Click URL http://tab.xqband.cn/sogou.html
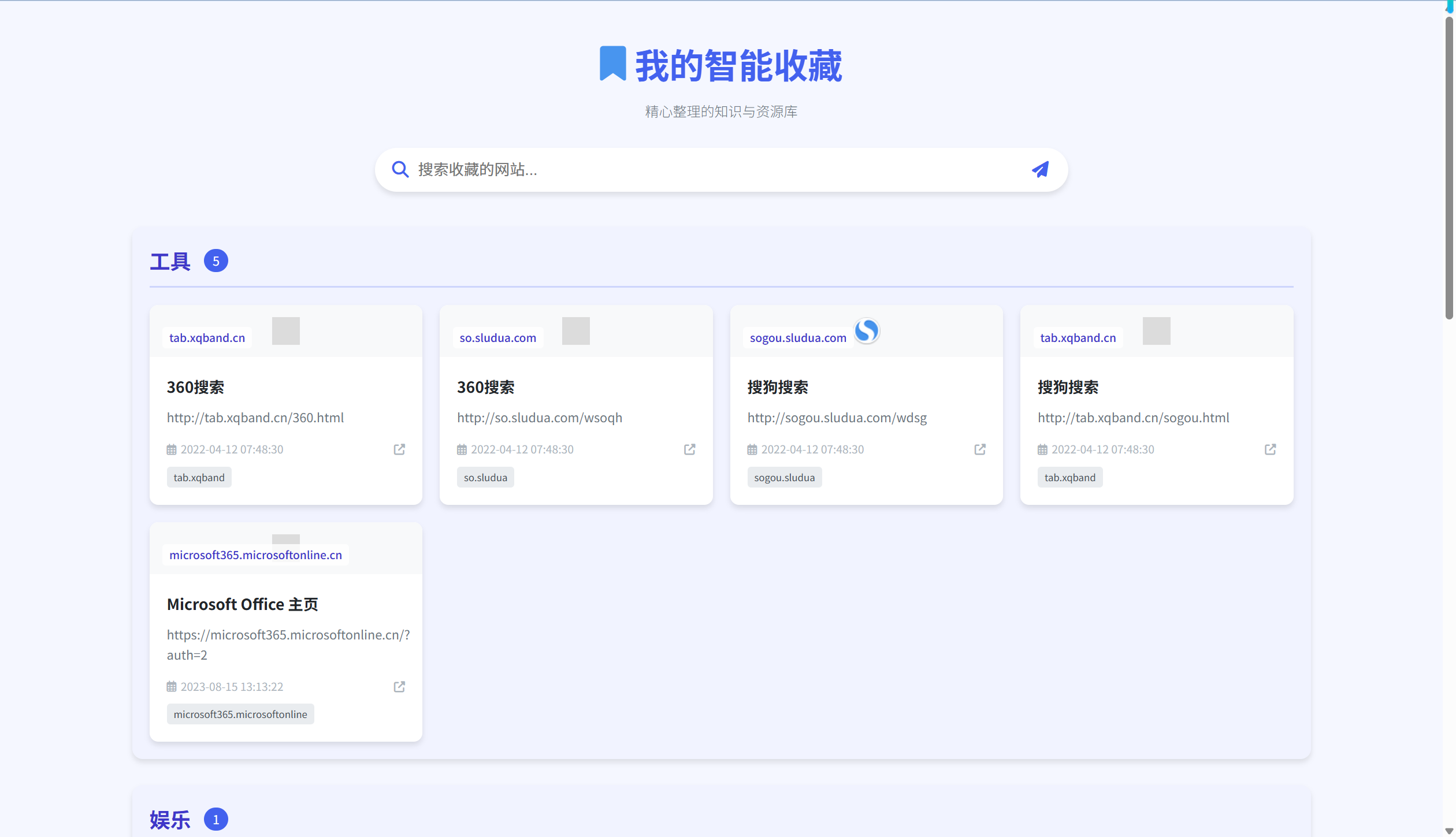The height and width of the screenshot is (837, 1456). pyautogui.click(x=1134, y=418)
